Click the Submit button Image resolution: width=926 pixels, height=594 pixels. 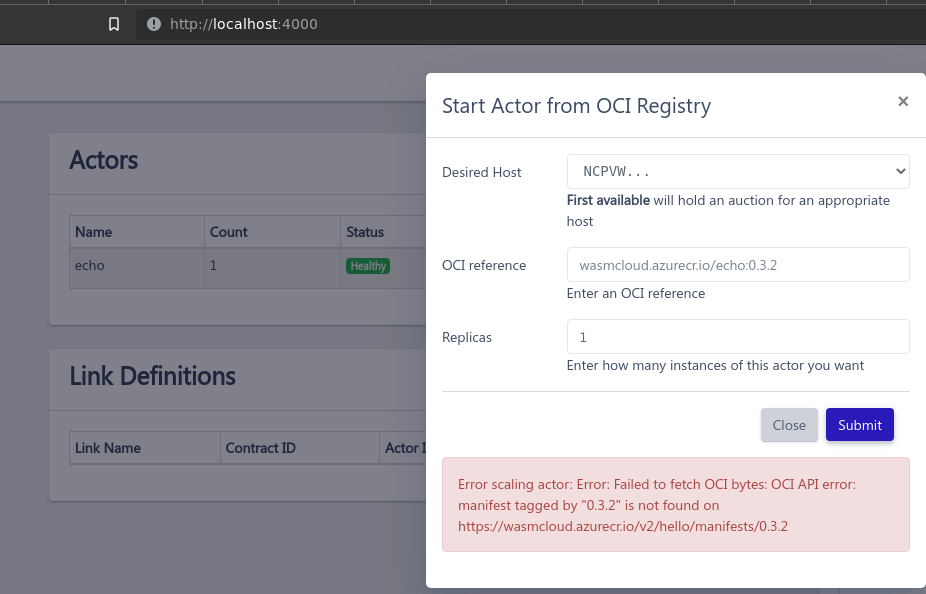click(x=859, y=425)
